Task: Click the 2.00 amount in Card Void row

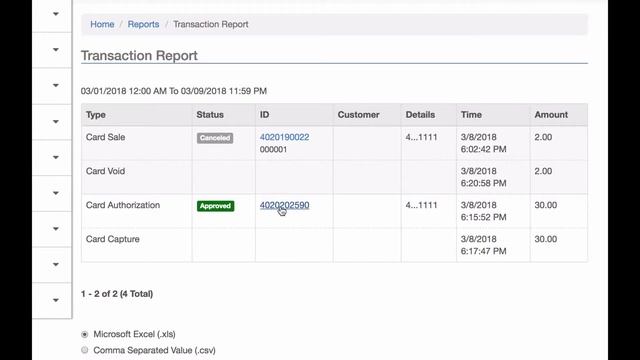Action: (543, 171)
